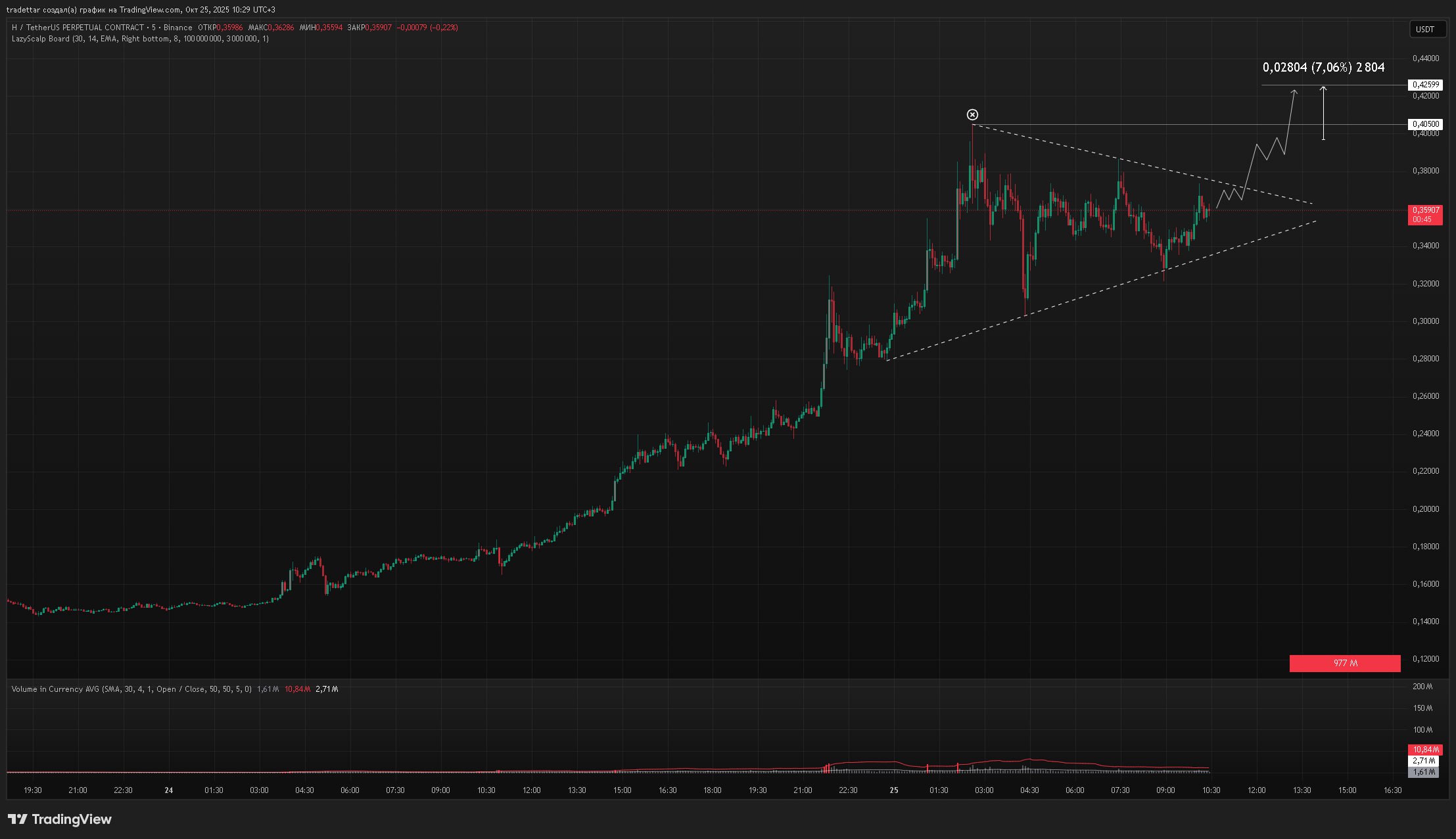The width and height of the screenshot is (1456, 839).
Task: Click the red current price label 0,35907
Action: 1424,210
